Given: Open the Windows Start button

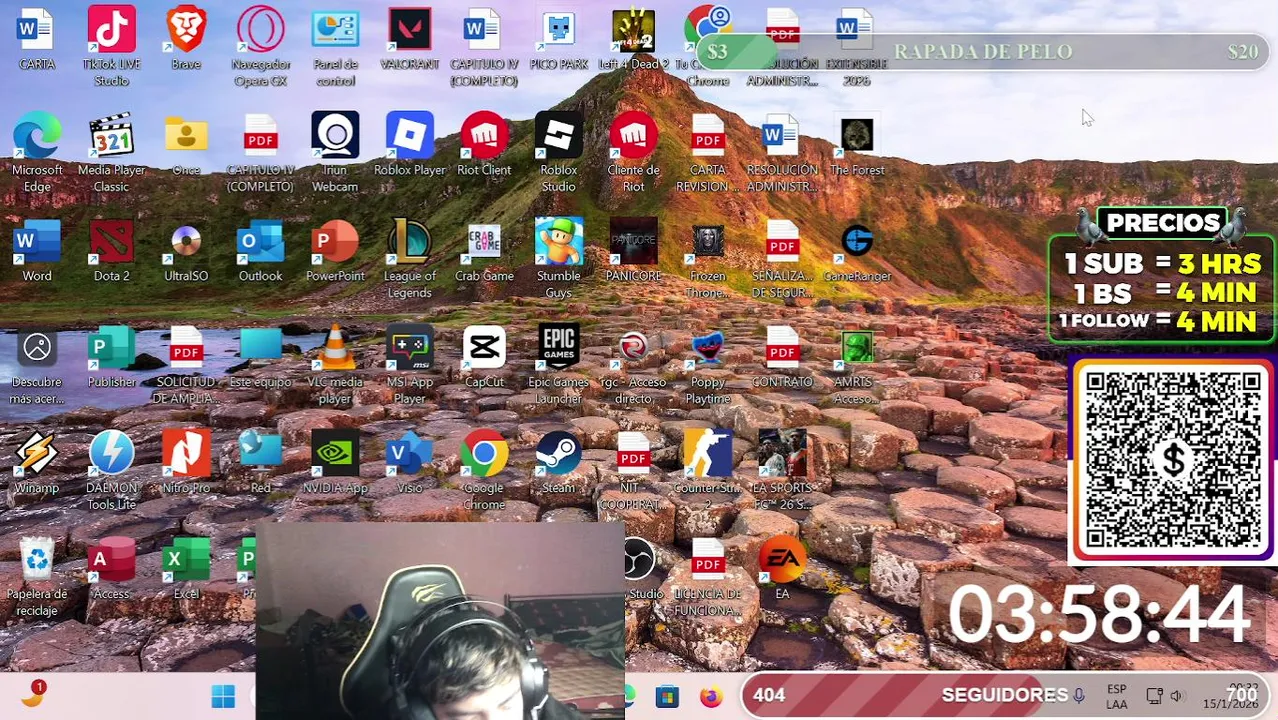Looking at the screenshot, I should tap(223, 696).
